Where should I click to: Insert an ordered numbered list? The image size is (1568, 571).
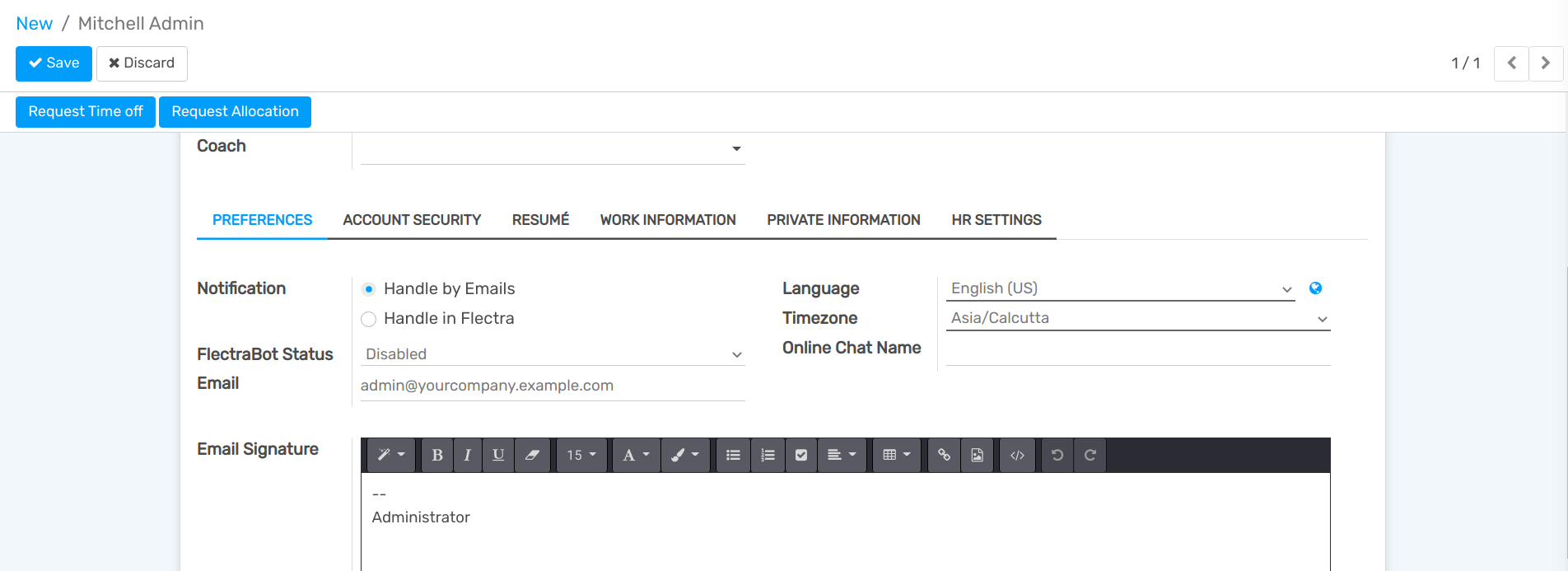[x=768, y=455]
